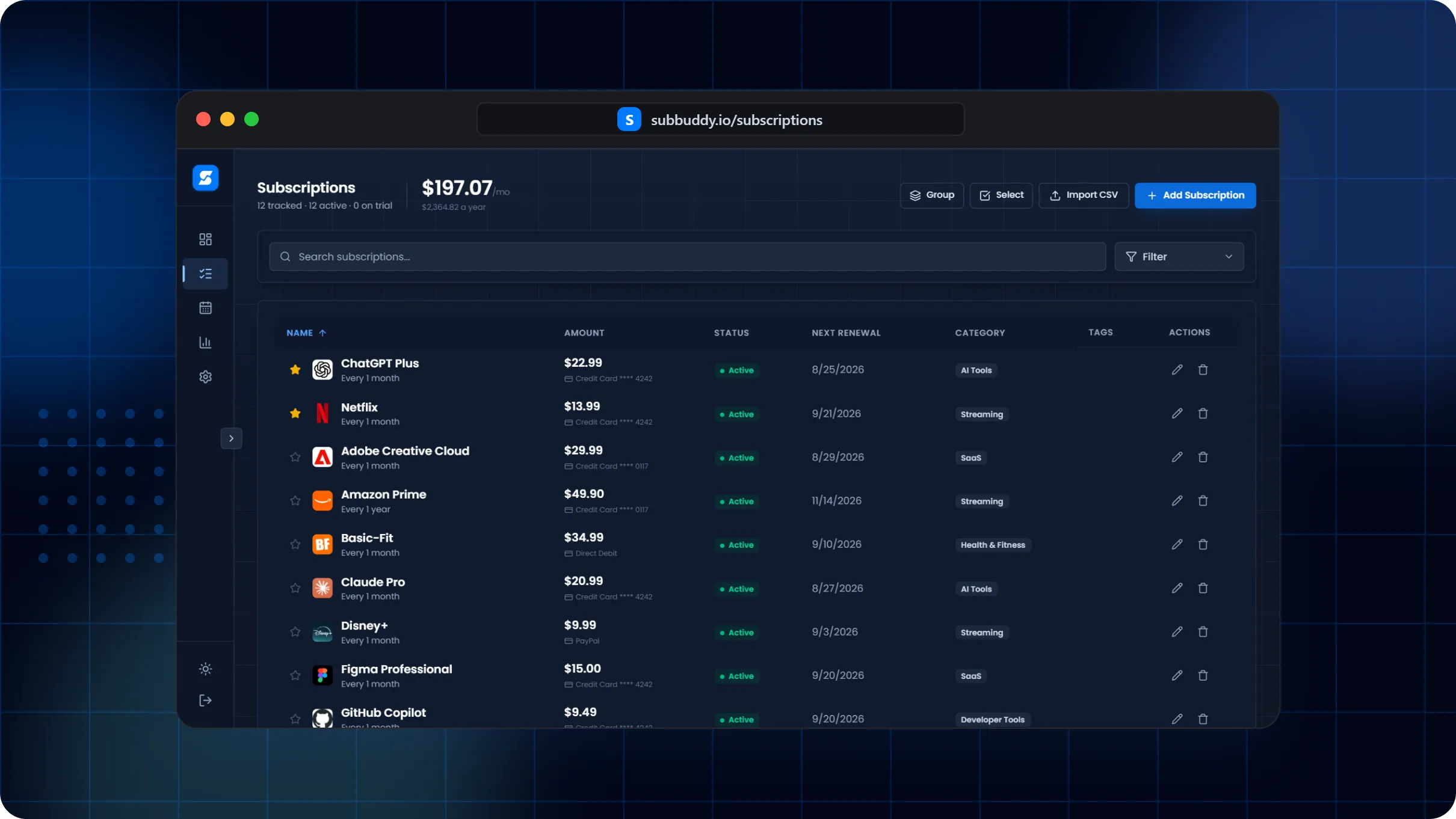The image size is (1456, 819).
Task: Unfavorite ChatGPT Plus with its star
Action: (x=295, y=370)
